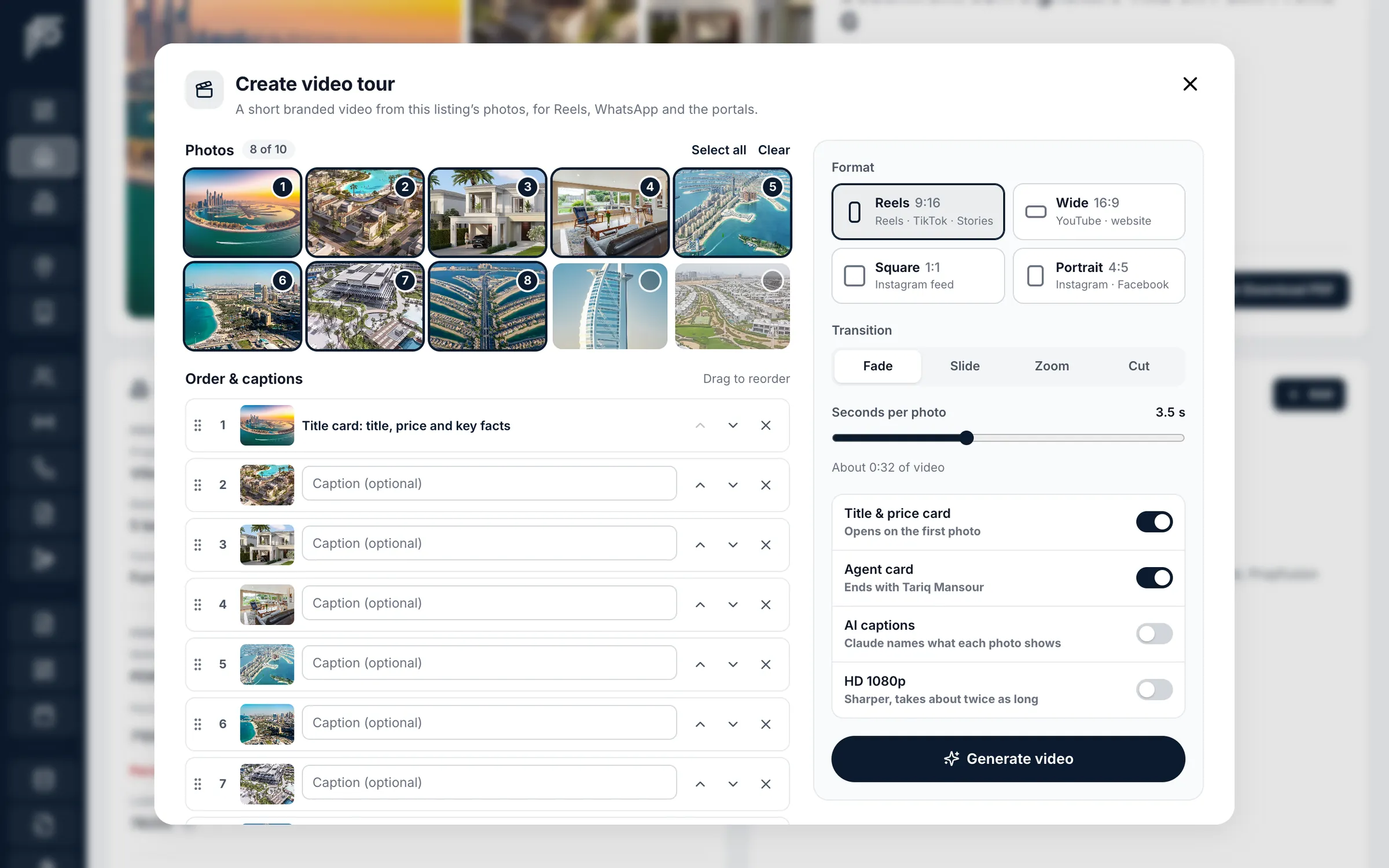Move row 7 down in order
The image size is (1389, 868).
[x=733, y=784]
